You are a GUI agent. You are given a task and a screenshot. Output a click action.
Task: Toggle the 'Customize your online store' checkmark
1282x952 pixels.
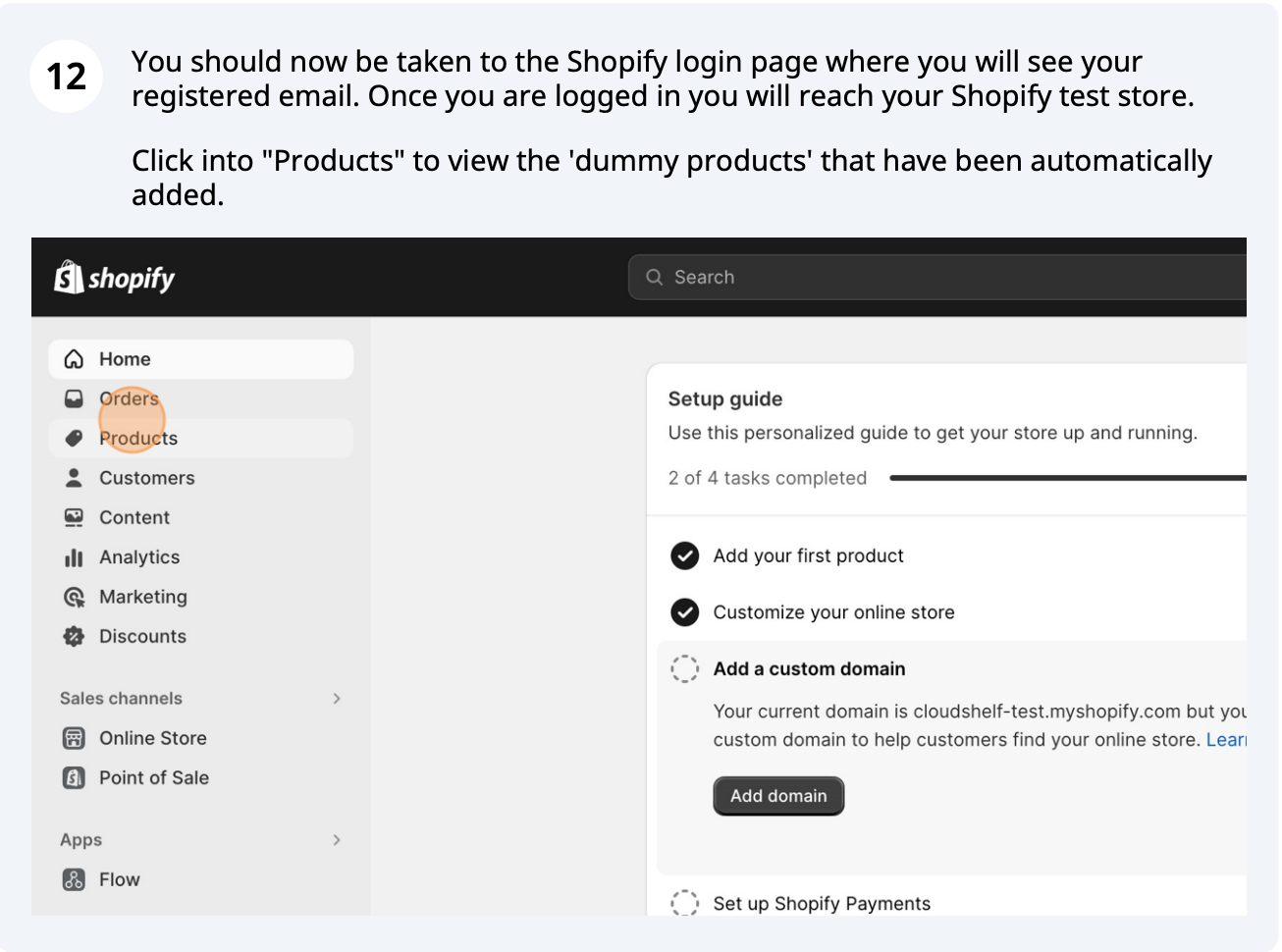pyautogui.click(x=684, y=612)
